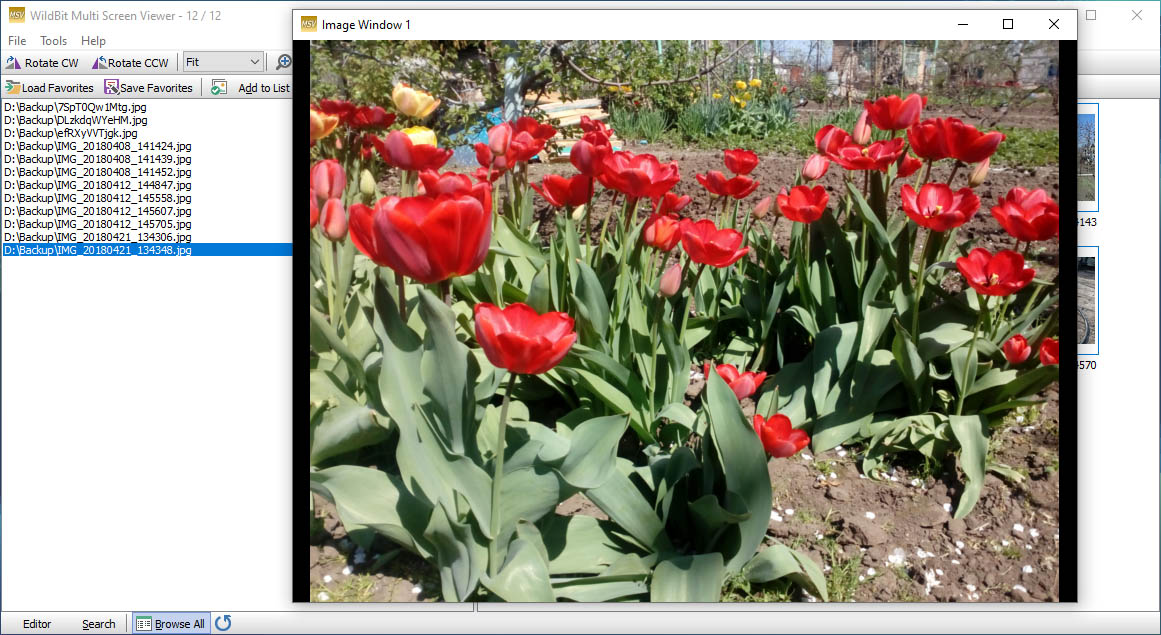Click the Editor button in the bottom bar
Viewport: 1161px width, 635px height.
point(37,624)
